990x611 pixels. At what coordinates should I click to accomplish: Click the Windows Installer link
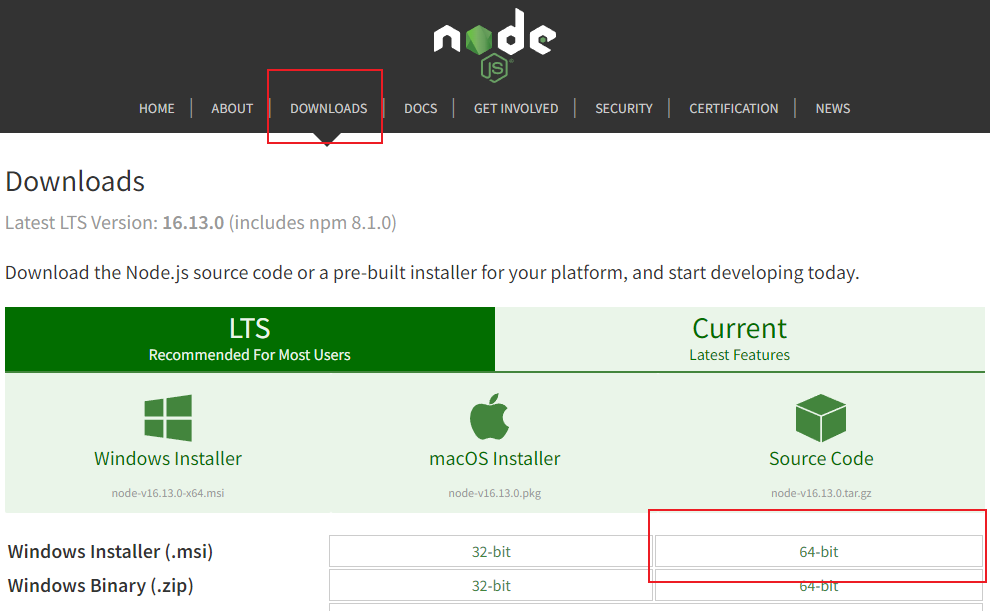(168, 458)
